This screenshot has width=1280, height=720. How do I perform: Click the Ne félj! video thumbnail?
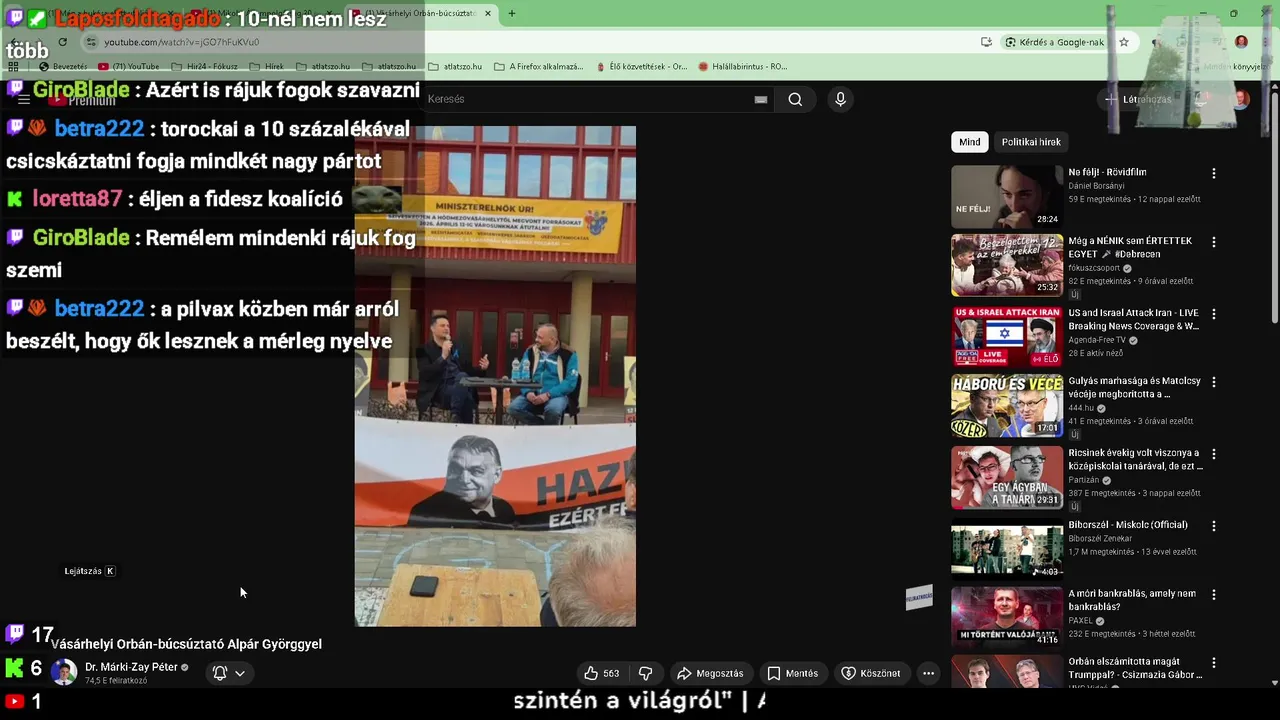(x=1007, y=197)
